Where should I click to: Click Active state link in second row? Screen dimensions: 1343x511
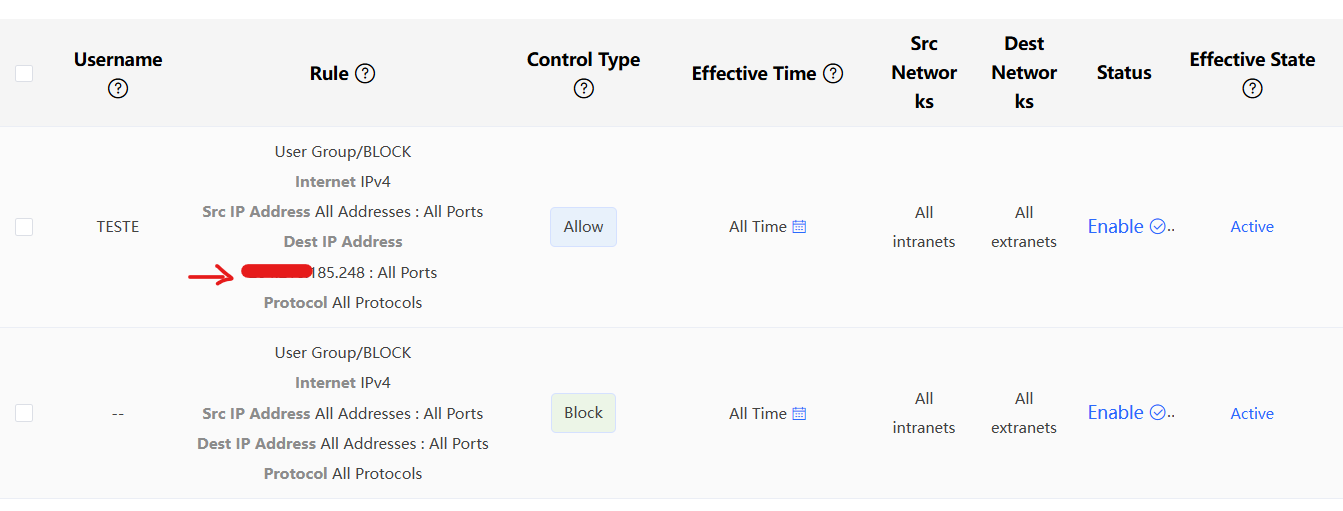pos(1252,413)
